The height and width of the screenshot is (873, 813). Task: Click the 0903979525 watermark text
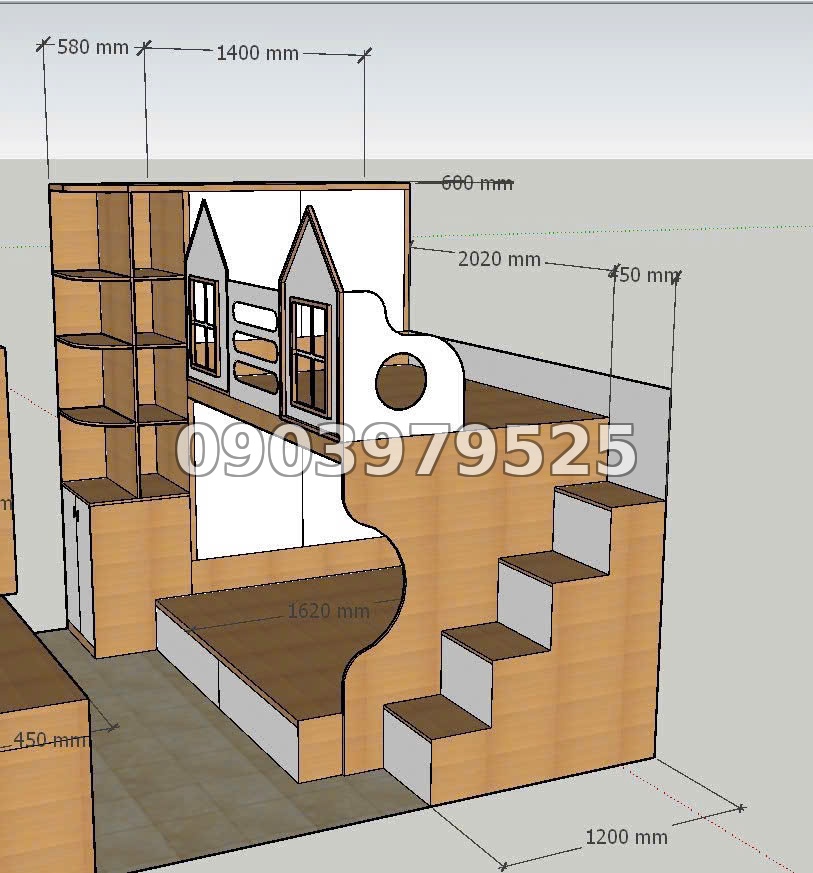406,450
